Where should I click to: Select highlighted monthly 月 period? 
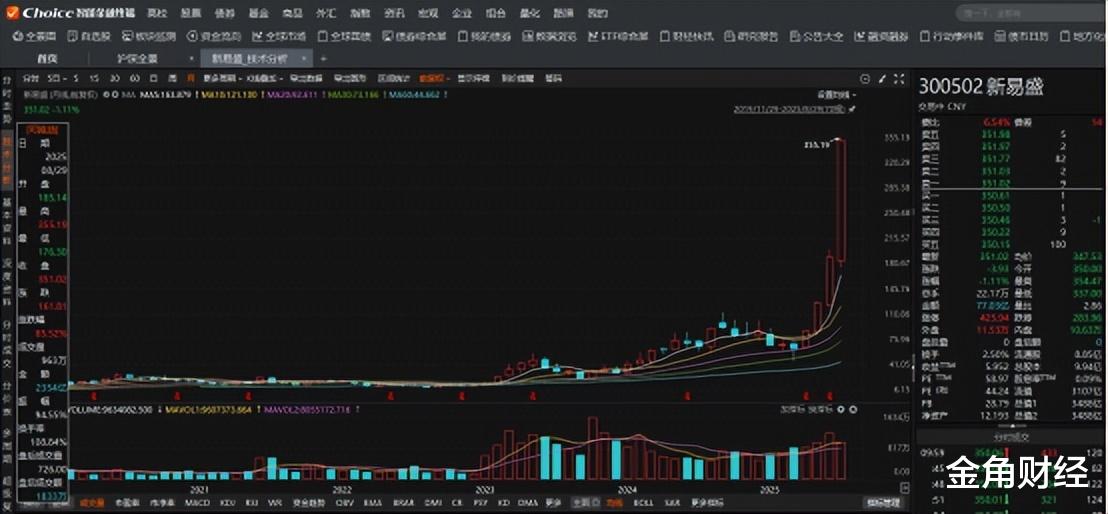coord(189,78)
